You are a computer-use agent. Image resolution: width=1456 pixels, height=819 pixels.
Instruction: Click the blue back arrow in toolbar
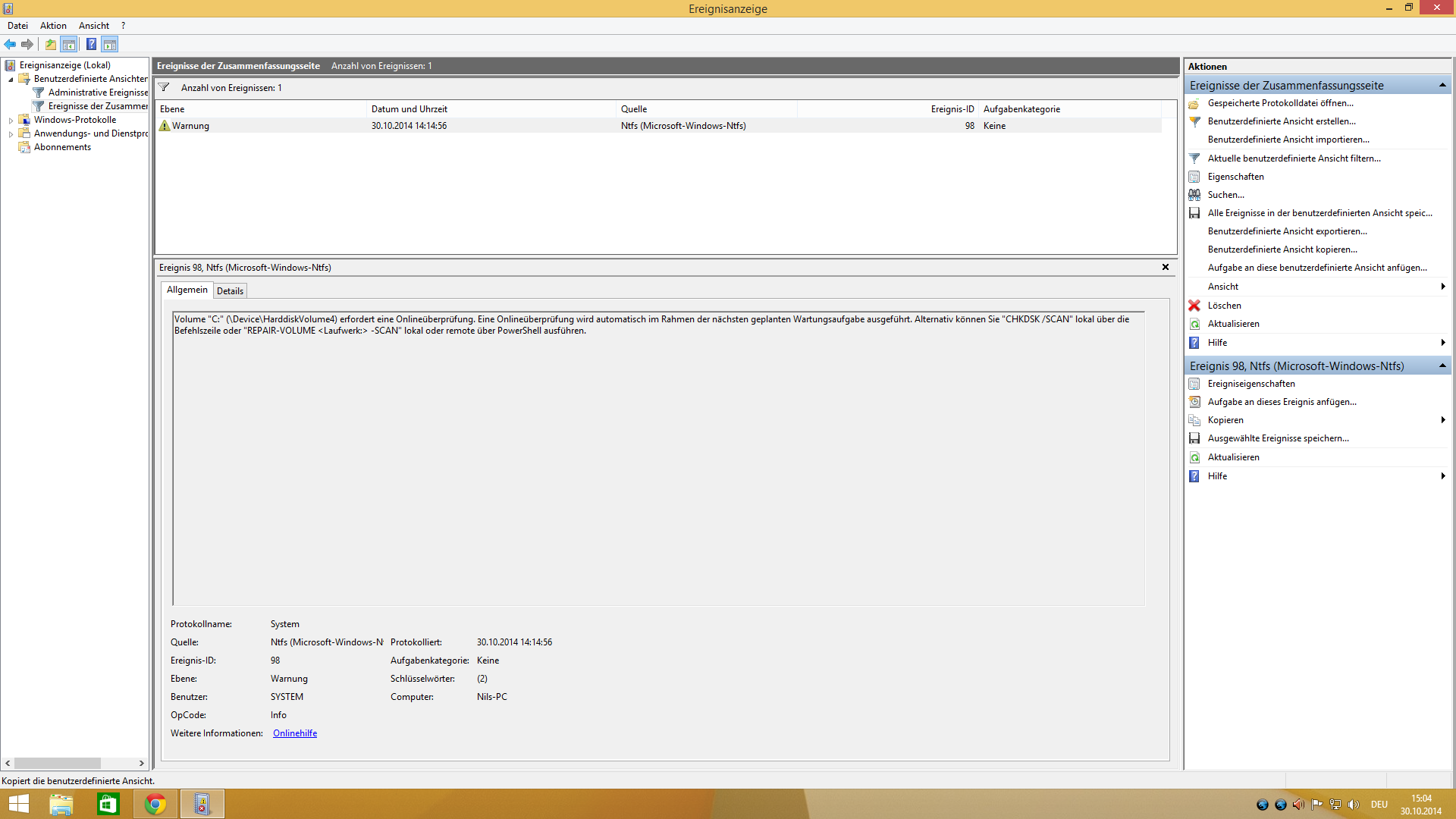click(10, 44)
